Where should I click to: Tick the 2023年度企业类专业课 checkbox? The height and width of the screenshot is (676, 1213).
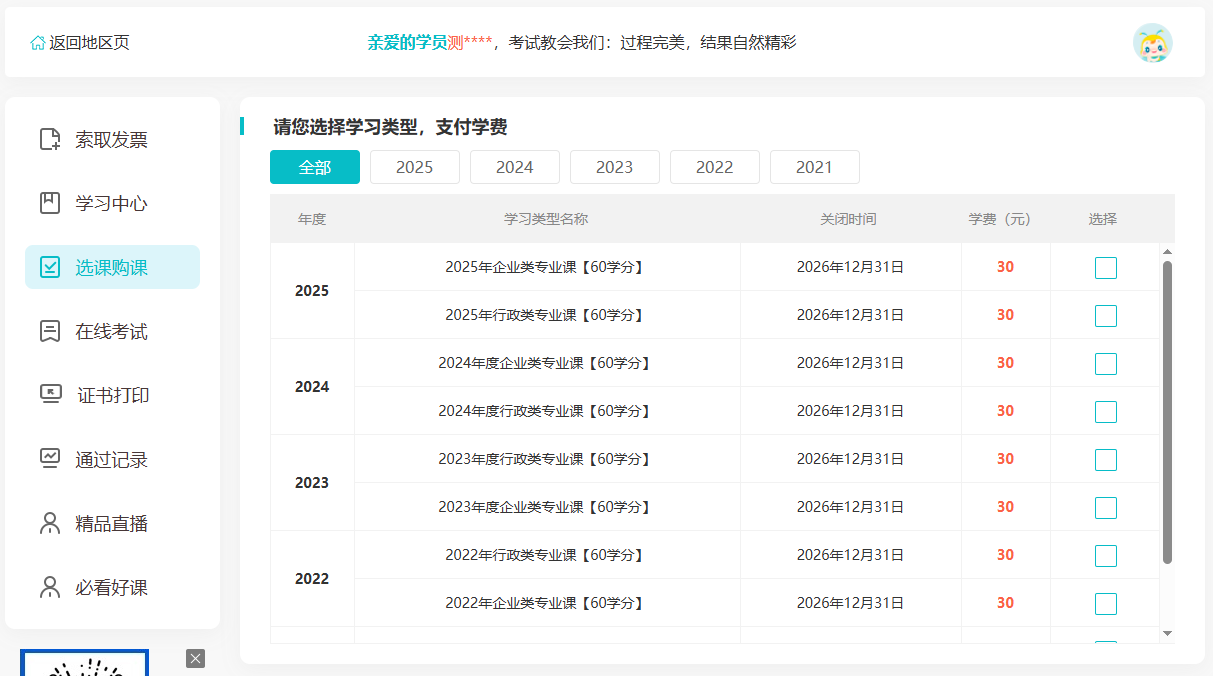[x=1106, y=508]
